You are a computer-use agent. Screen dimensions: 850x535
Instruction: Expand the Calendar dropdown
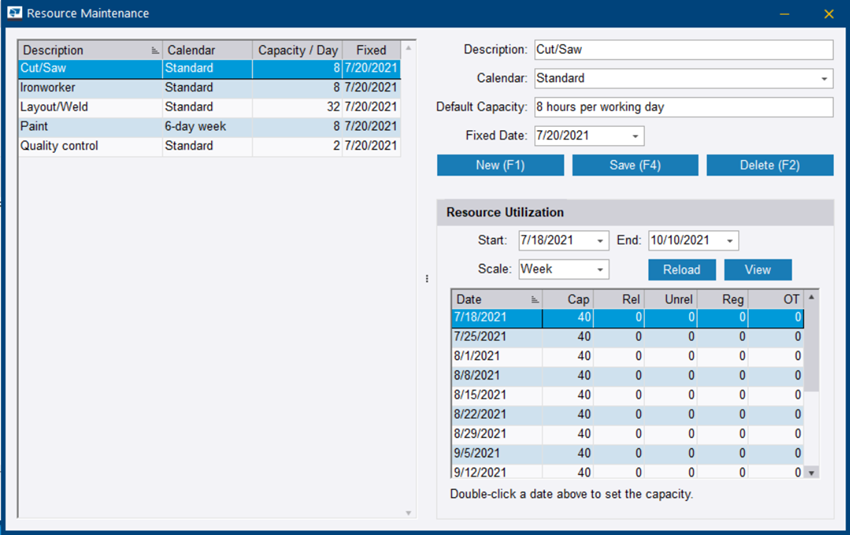click(824, 78)
